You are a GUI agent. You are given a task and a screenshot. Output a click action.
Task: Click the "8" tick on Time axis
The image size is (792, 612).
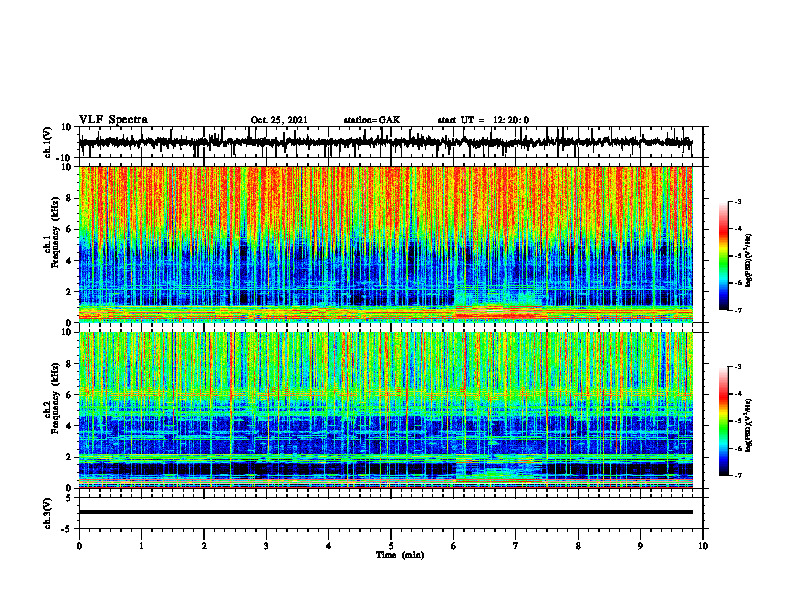click(578, 546)
